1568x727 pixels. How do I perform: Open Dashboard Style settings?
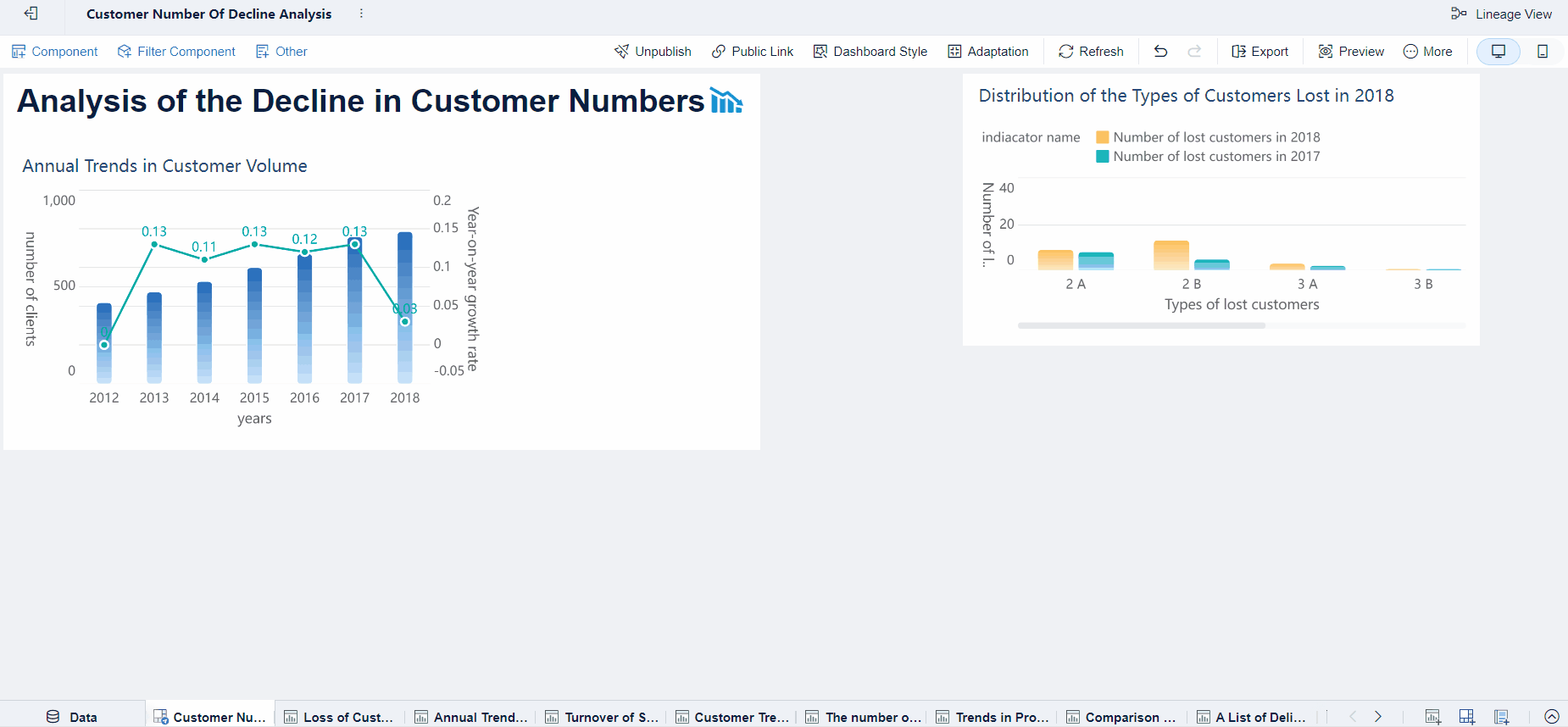click(x=870, y=52)
